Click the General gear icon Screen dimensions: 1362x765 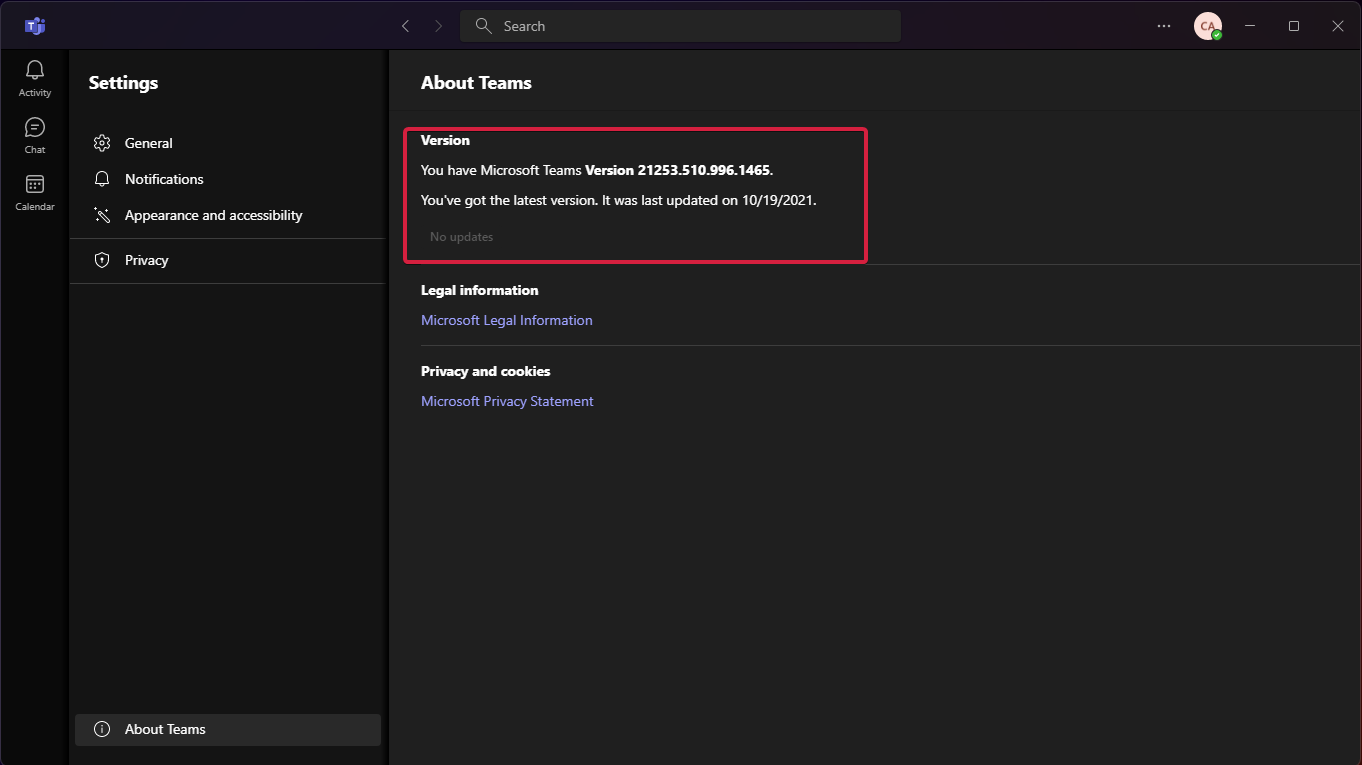(x=101, y=143)
